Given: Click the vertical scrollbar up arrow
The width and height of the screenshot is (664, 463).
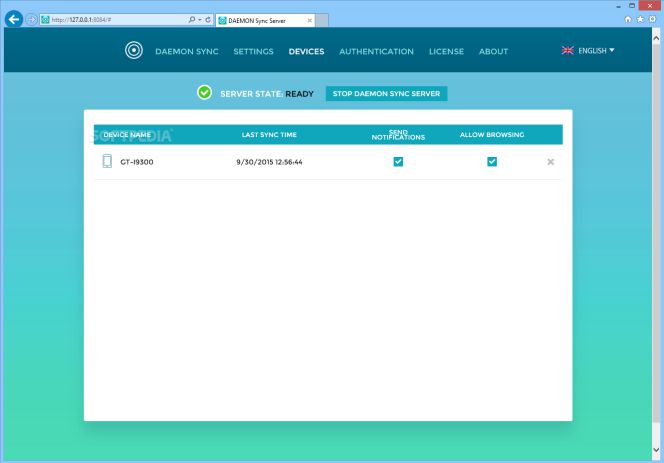Looking at the screenshot, I should click(656, 38).
